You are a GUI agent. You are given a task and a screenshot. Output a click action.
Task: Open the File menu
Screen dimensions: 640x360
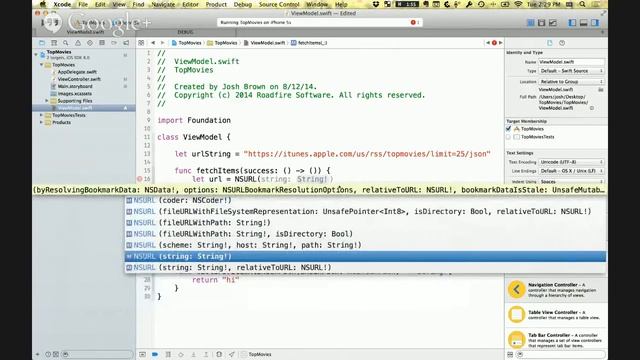tap(83, 4)
